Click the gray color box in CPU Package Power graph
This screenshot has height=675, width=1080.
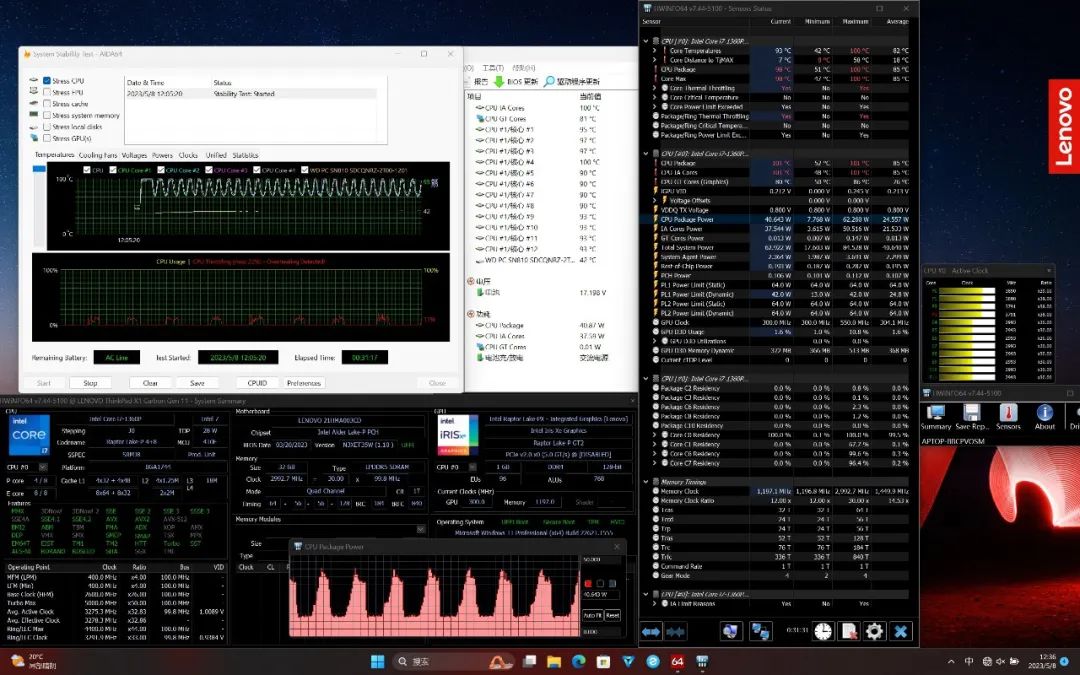612,583
